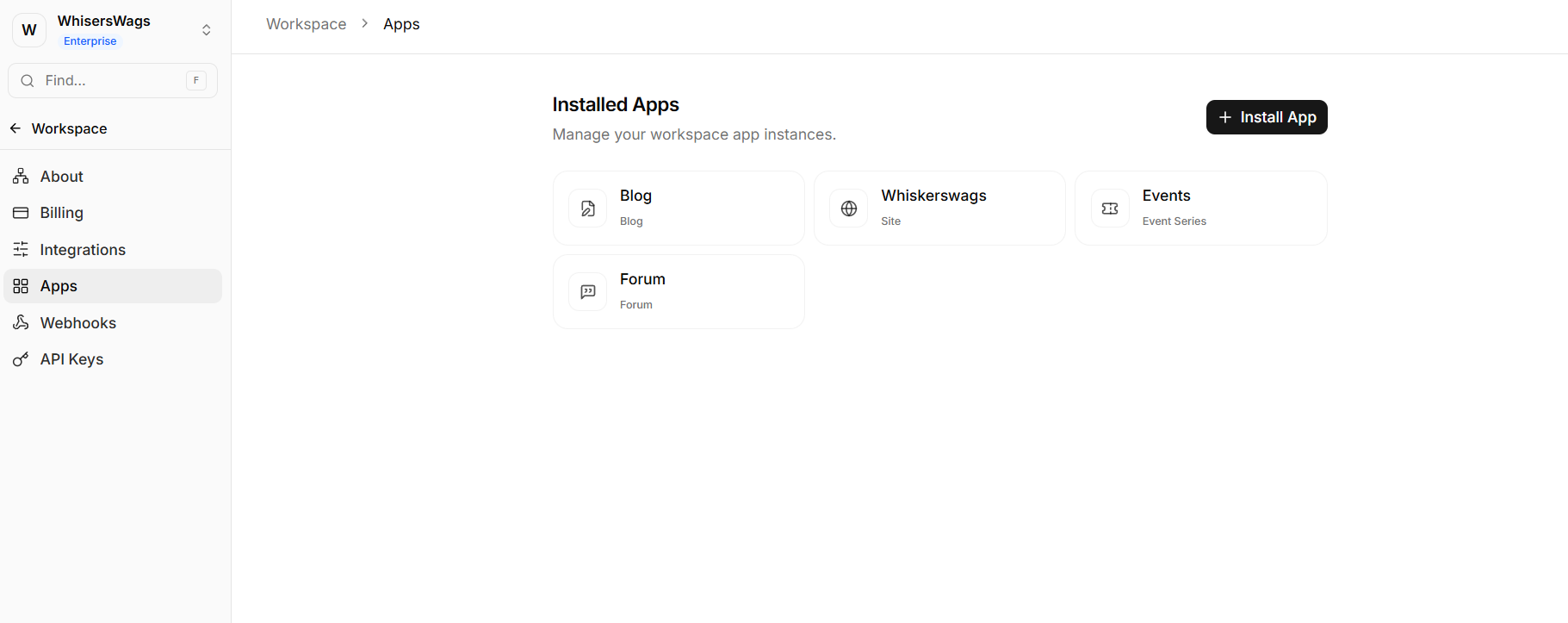Select Apps in the sidebar
This screenshot has height=623, width=1568.
pos(59,286)
